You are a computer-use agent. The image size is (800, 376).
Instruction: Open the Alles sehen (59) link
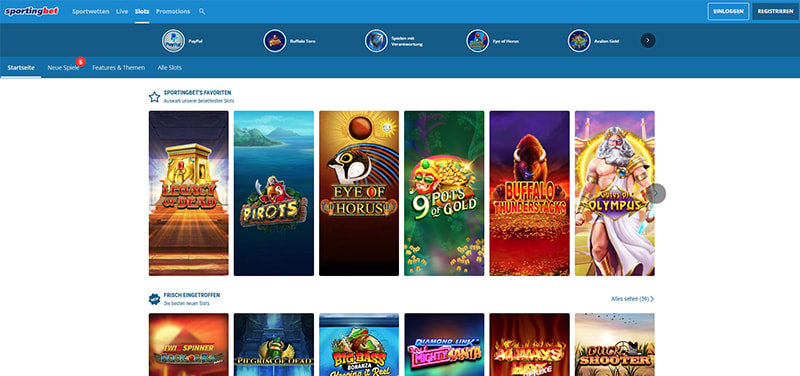(x=633, y=299)
